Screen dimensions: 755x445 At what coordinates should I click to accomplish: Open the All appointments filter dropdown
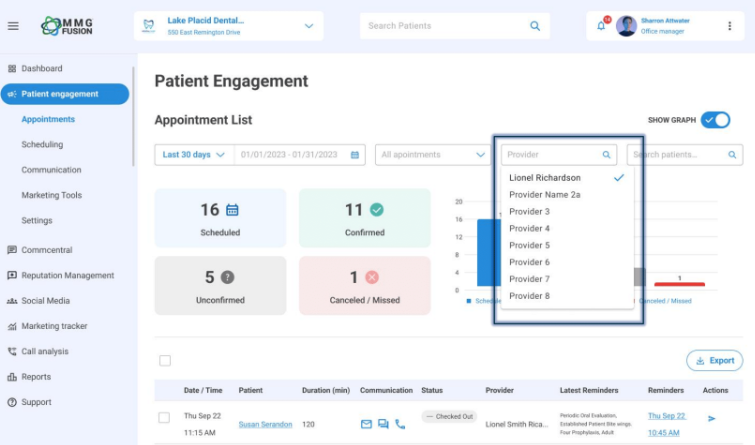pos(431,155)
